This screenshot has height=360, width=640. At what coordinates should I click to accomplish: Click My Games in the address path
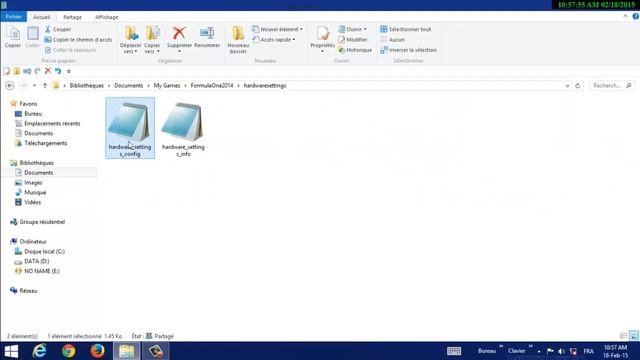[167, 86]
